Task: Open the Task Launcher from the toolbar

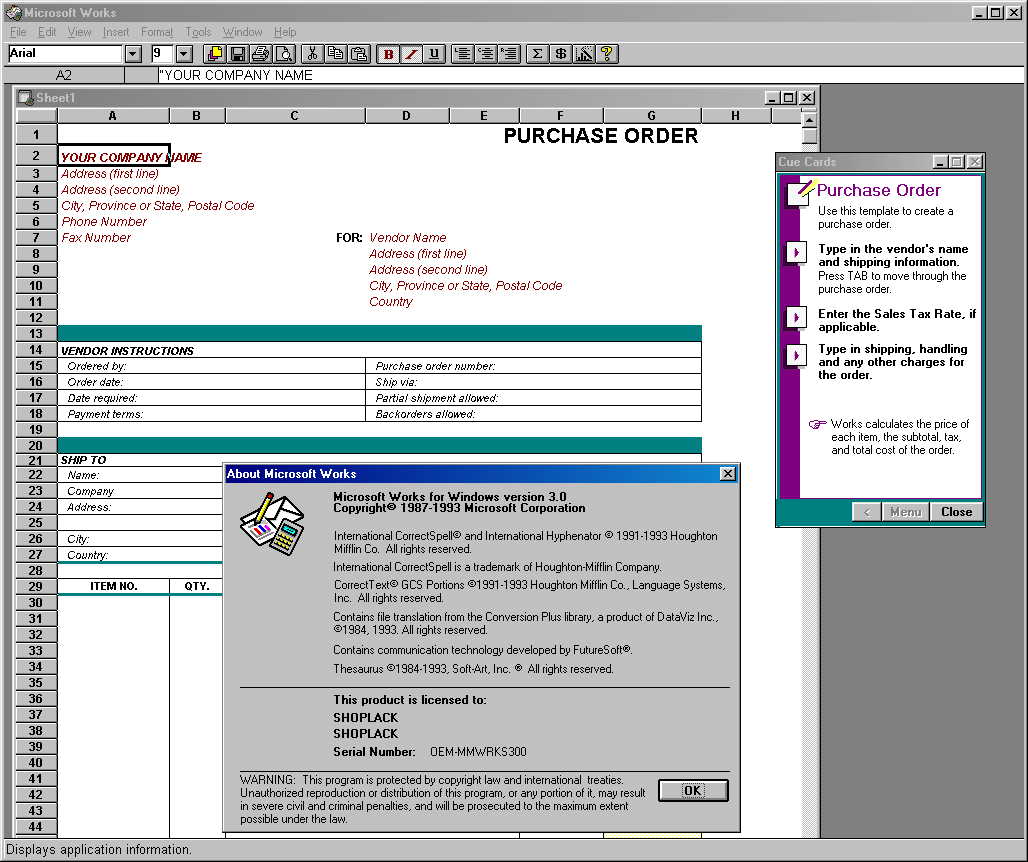Action: click(214, 54)
